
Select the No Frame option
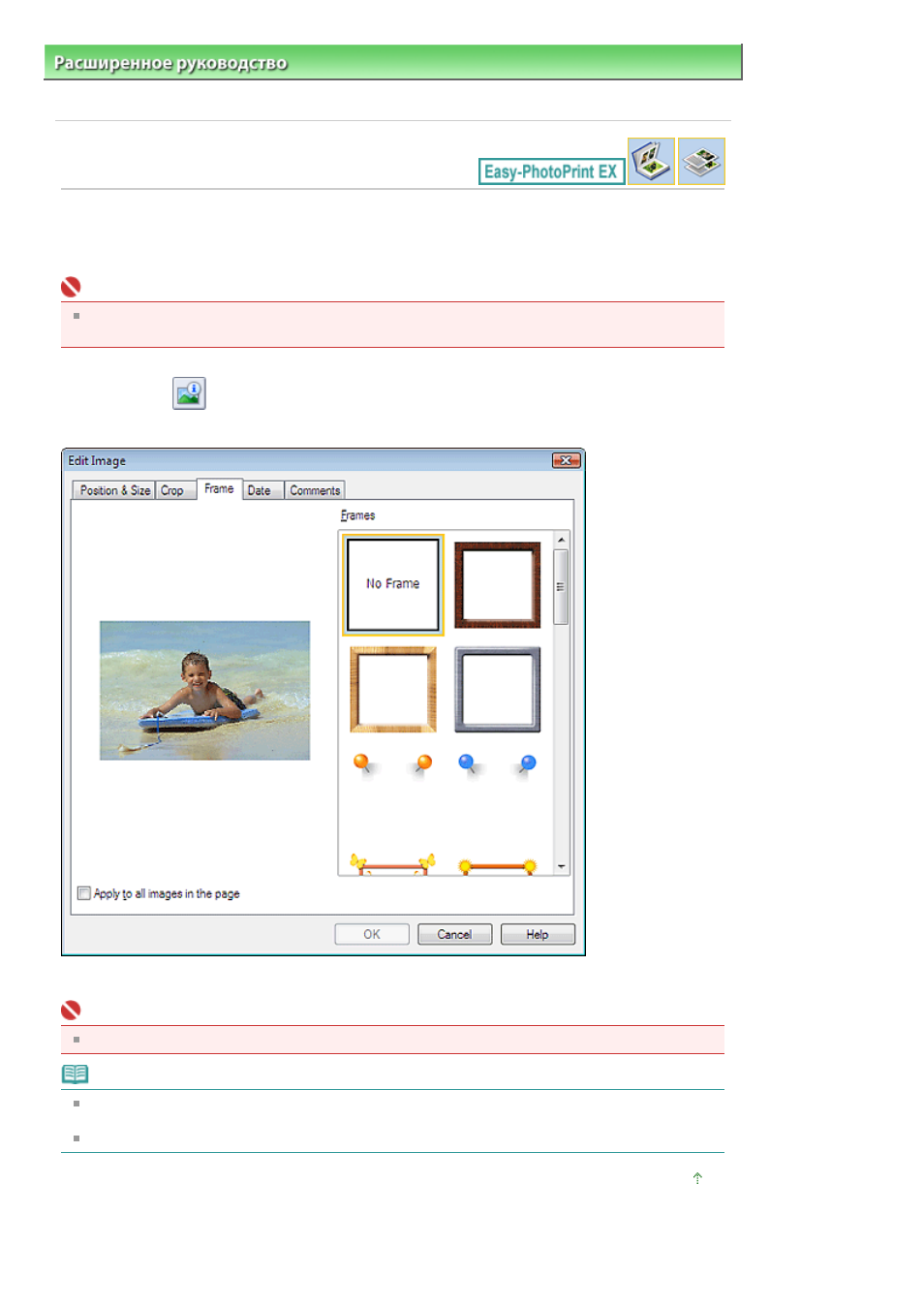(393, 584)
